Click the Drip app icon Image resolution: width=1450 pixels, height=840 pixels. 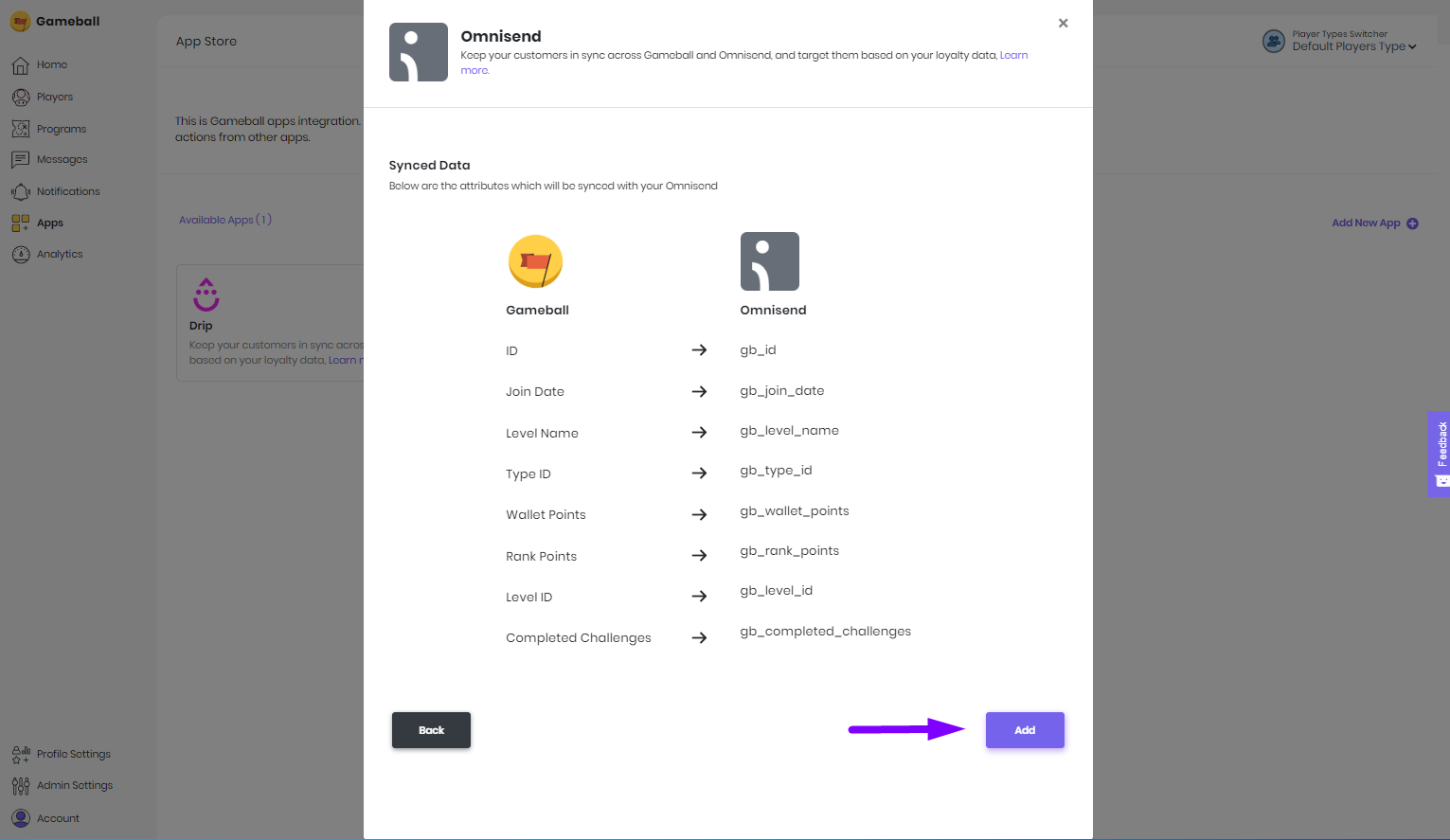[206, 295]
